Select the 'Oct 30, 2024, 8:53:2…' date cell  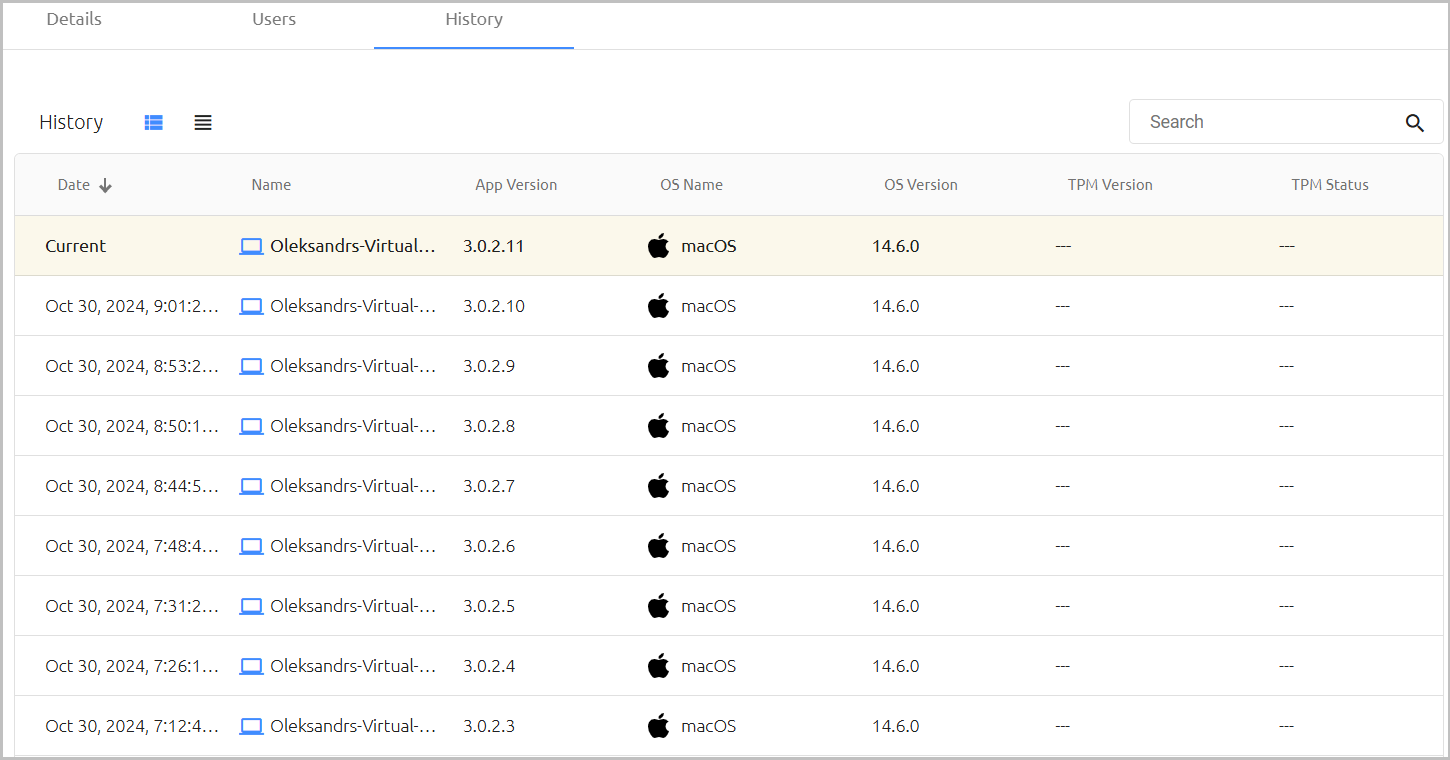pyautogui.click(x=132, y=366)
